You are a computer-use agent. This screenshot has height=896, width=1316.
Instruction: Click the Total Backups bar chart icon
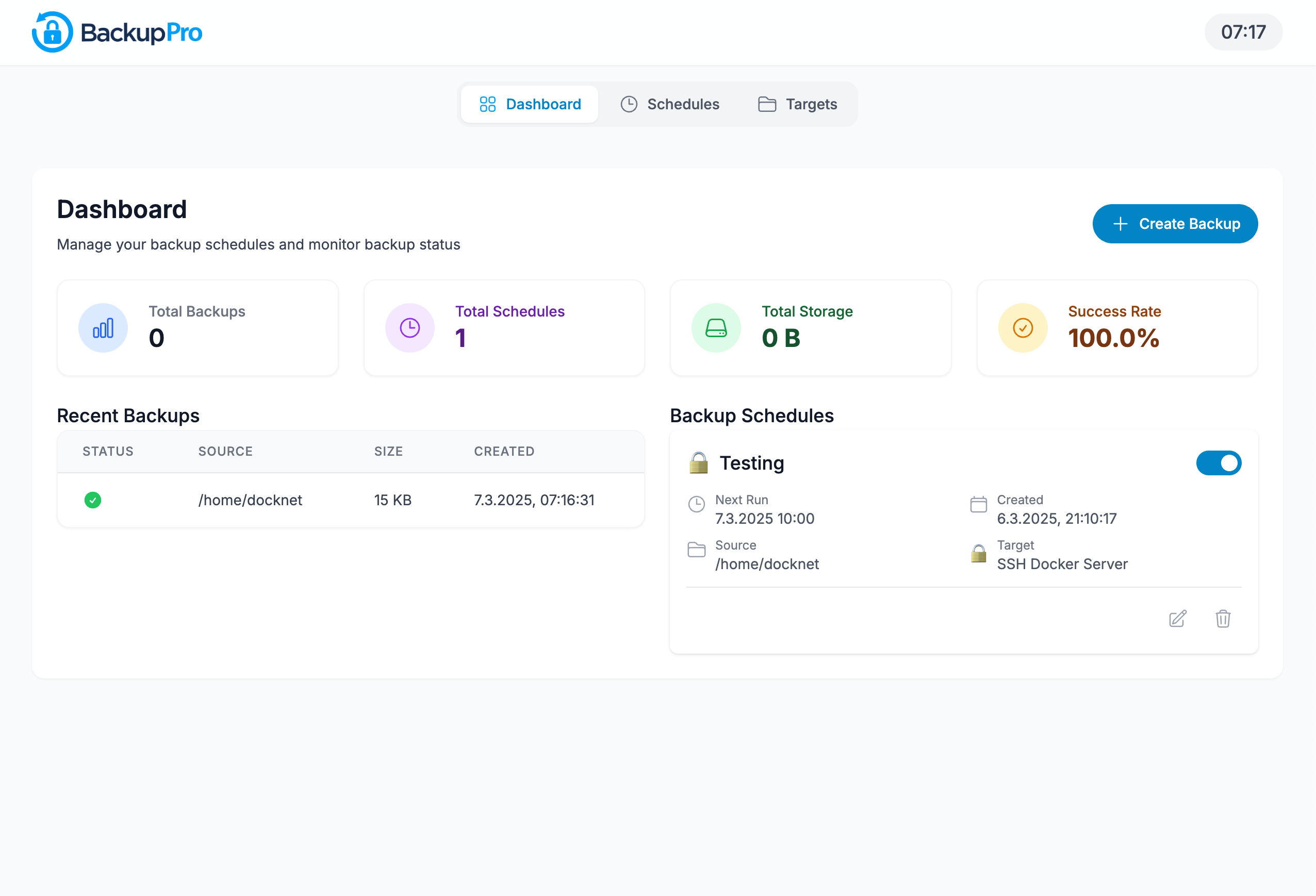103,328
